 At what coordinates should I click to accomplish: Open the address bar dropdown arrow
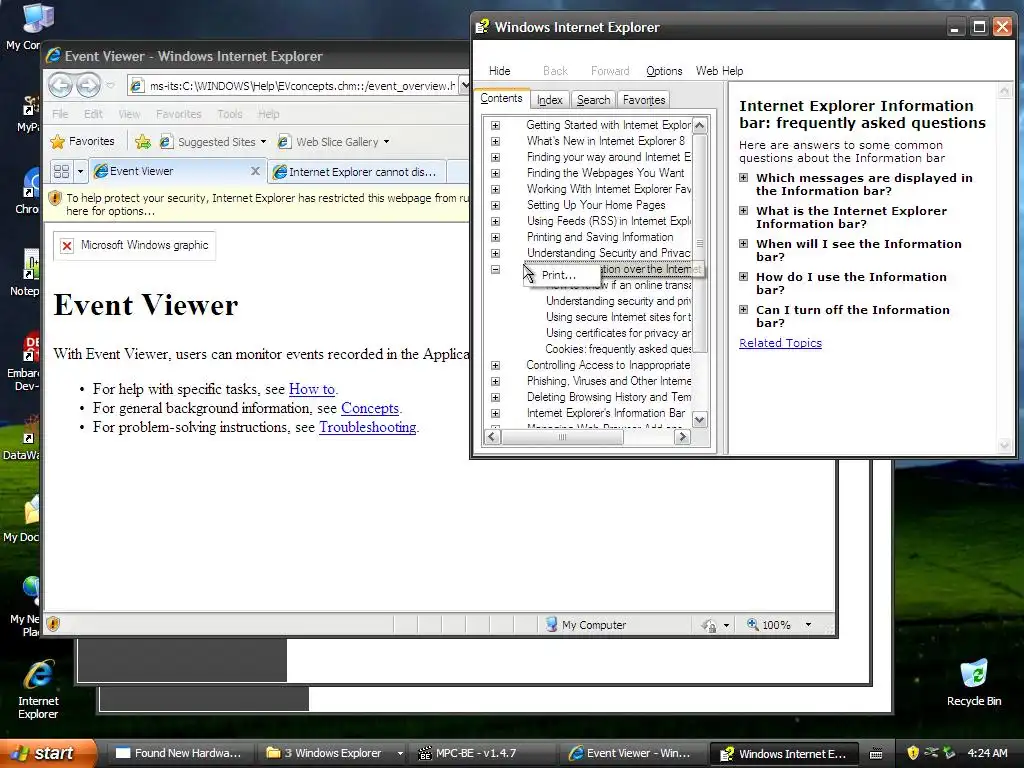tap(464, 86)
